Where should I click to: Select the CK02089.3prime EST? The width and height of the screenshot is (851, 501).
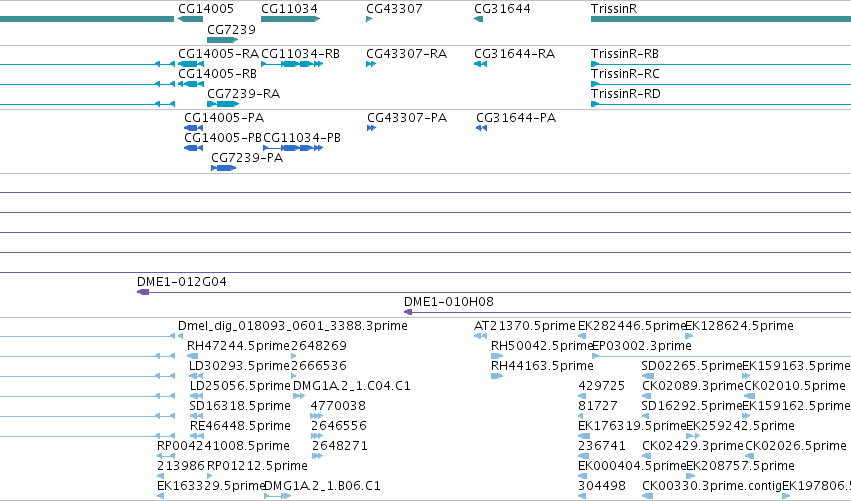pyautogui.click(x=646, y=396)
